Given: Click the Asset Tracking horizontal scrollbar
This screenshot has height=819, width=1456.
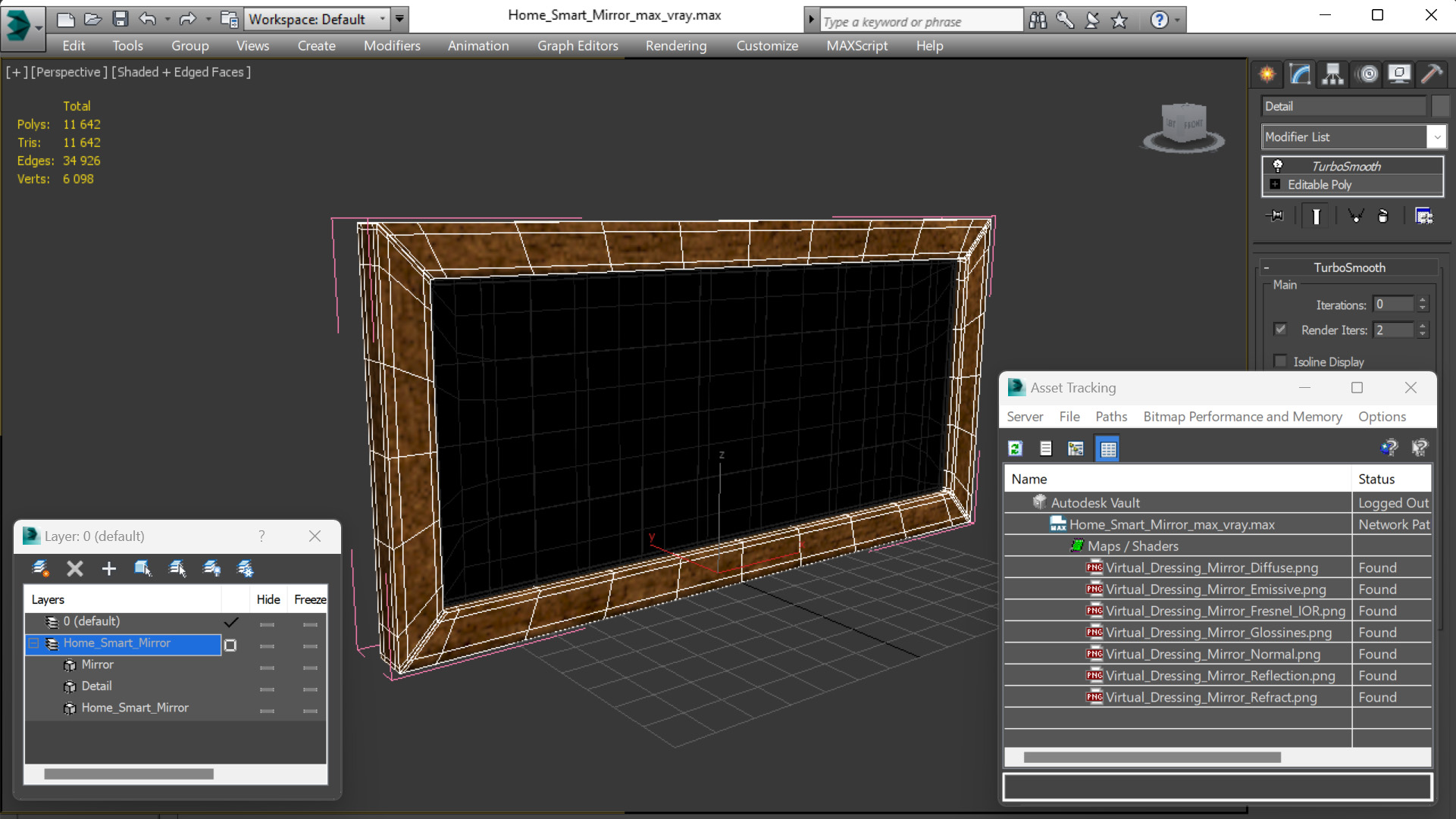Looking at the screenshot, I should 1152,758.
